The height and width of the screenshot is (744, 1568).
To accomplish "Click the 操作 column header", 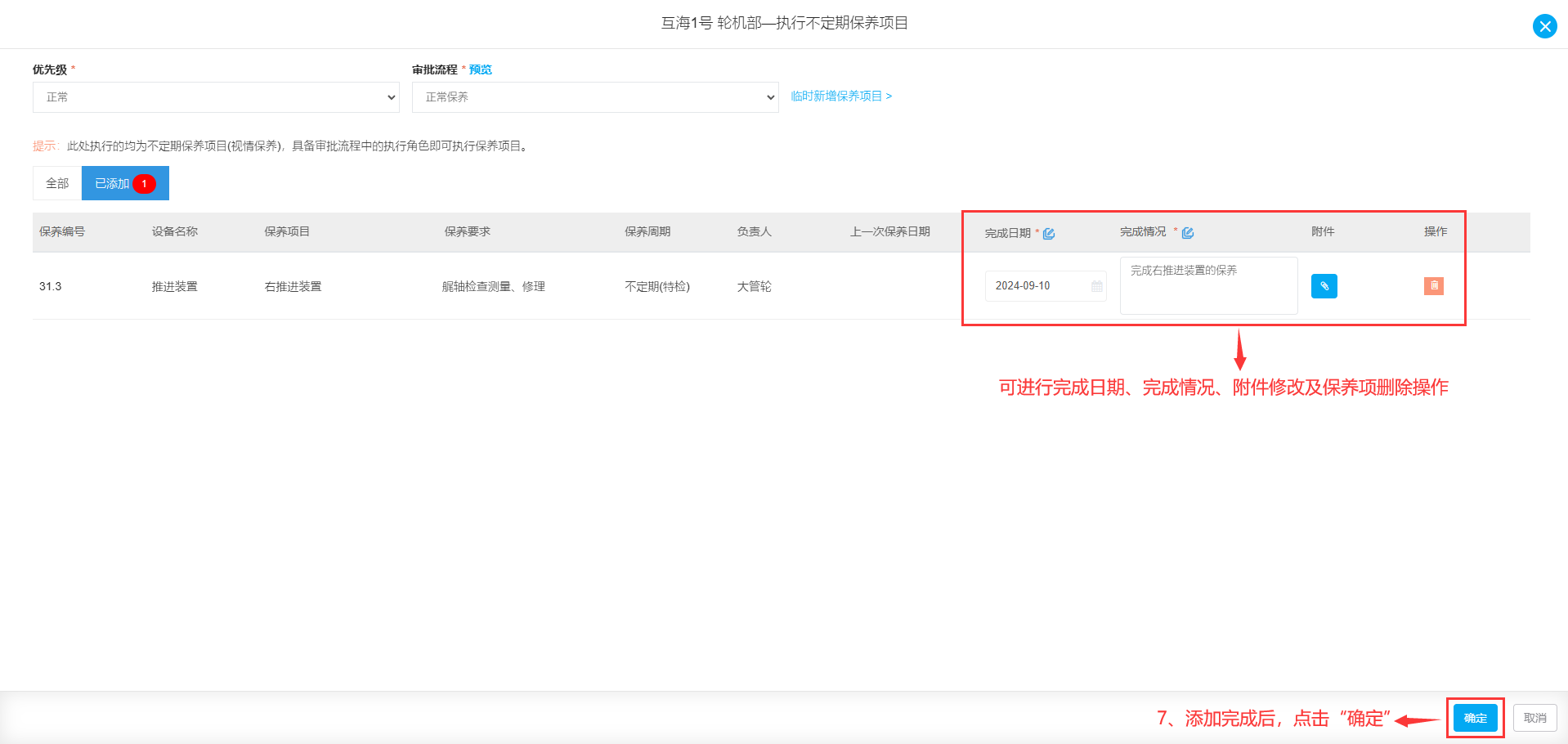I will pos(1436,231).
